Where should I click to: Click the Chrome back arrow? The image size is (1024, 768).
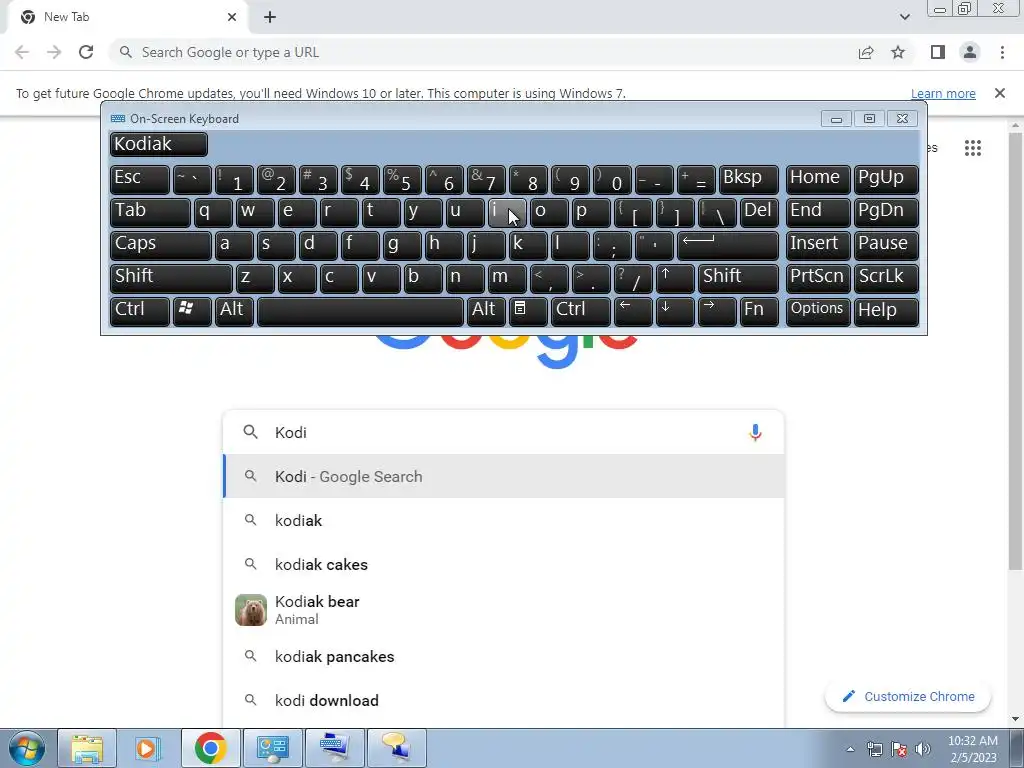tap(22, 52)
